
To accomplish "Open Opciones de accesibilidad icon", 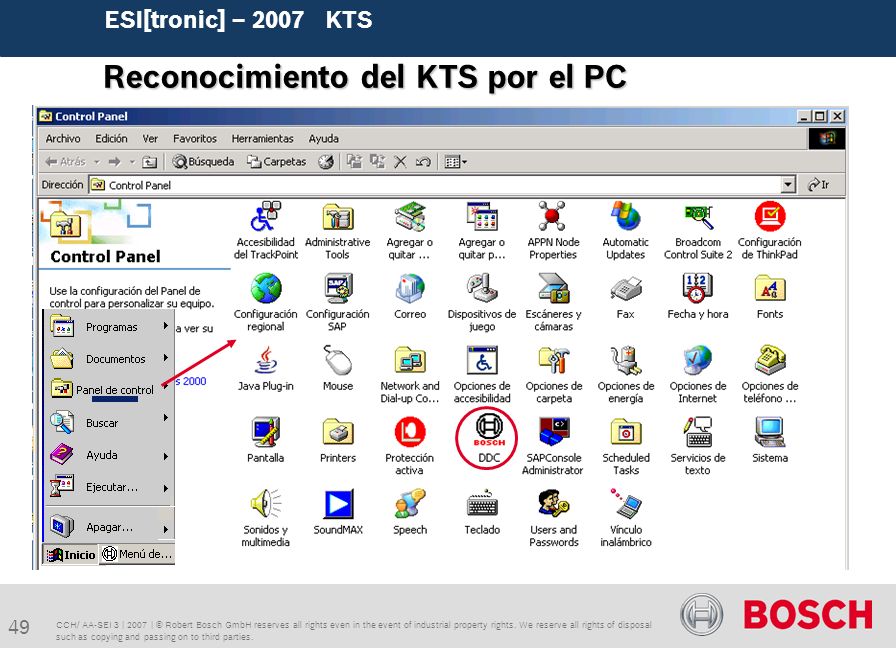I will coord(482,361).
